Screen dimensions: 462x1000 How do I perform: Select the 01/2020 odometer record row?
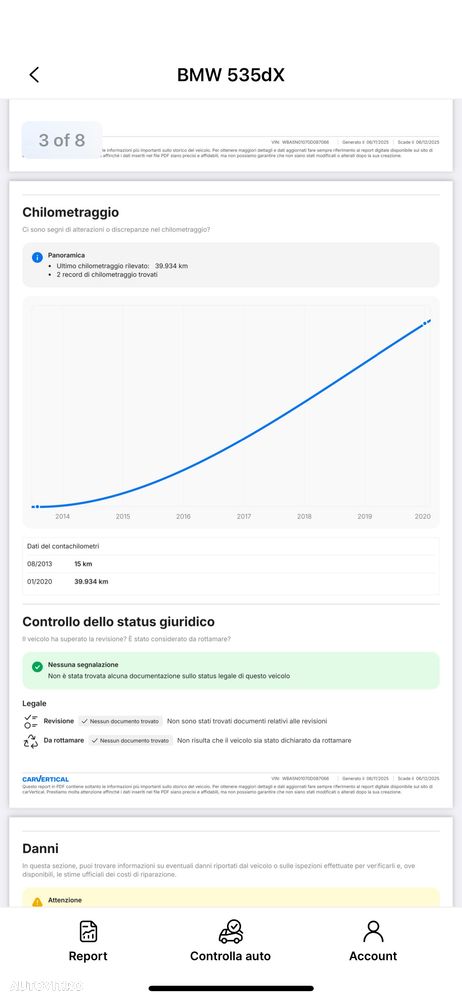pos(231,582)
